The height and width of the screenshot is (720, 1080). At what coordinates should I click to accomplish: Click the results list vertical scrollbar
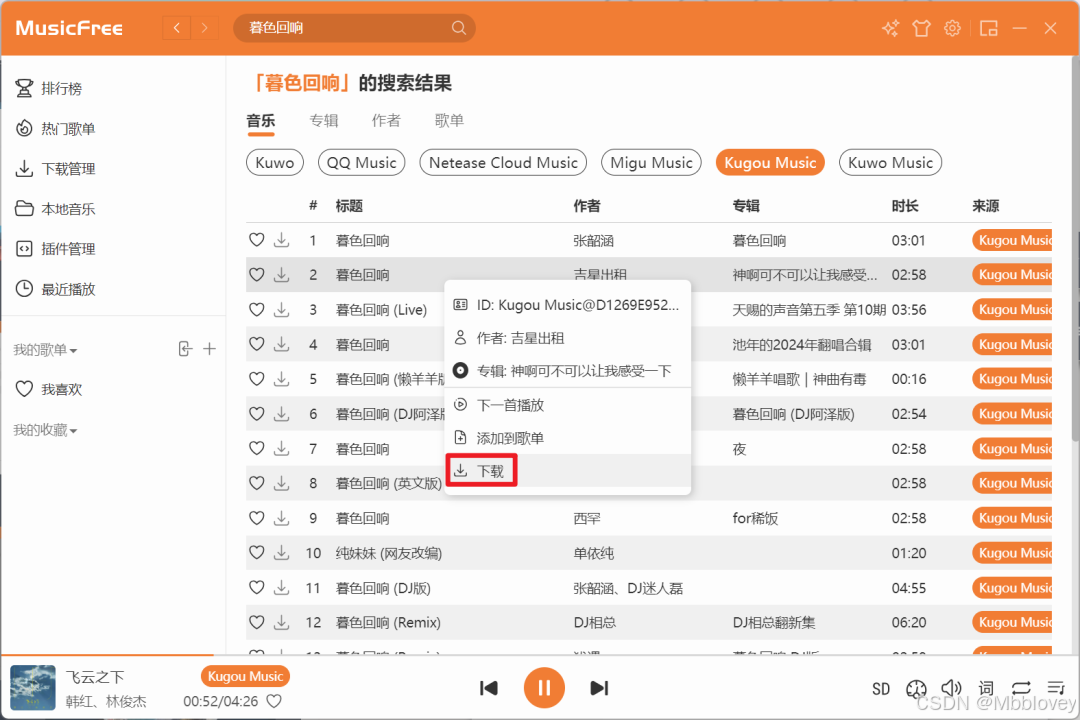1075,248
